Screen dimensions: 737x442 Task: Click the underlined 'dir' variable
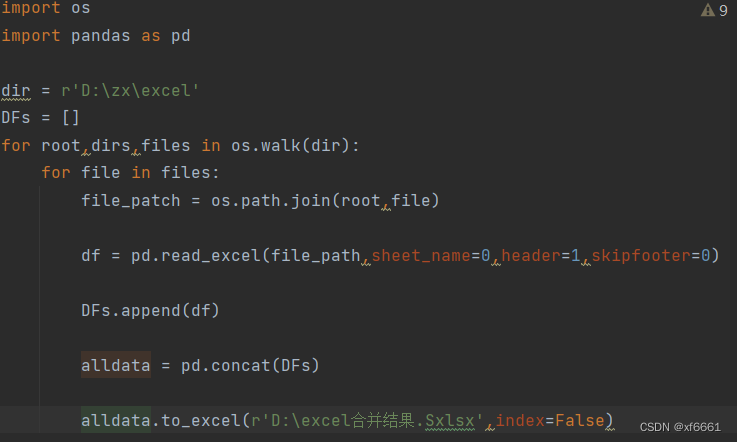(16, 90)
